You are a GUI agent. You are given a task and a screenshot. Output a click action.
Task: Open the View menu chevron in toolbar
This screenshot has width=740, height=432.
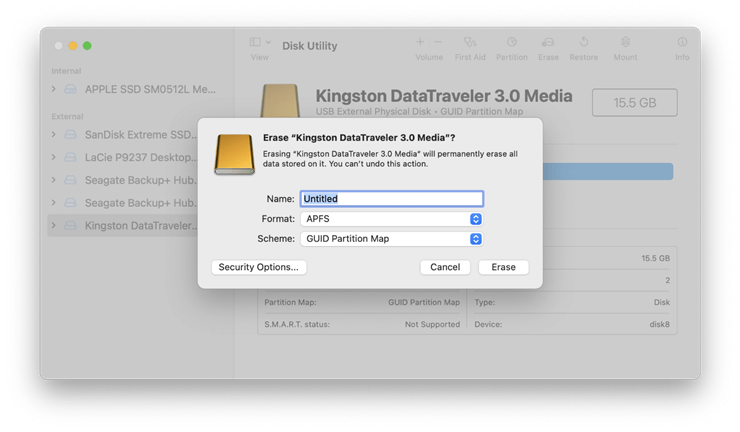pyautogui.click(x=269, y=42)
